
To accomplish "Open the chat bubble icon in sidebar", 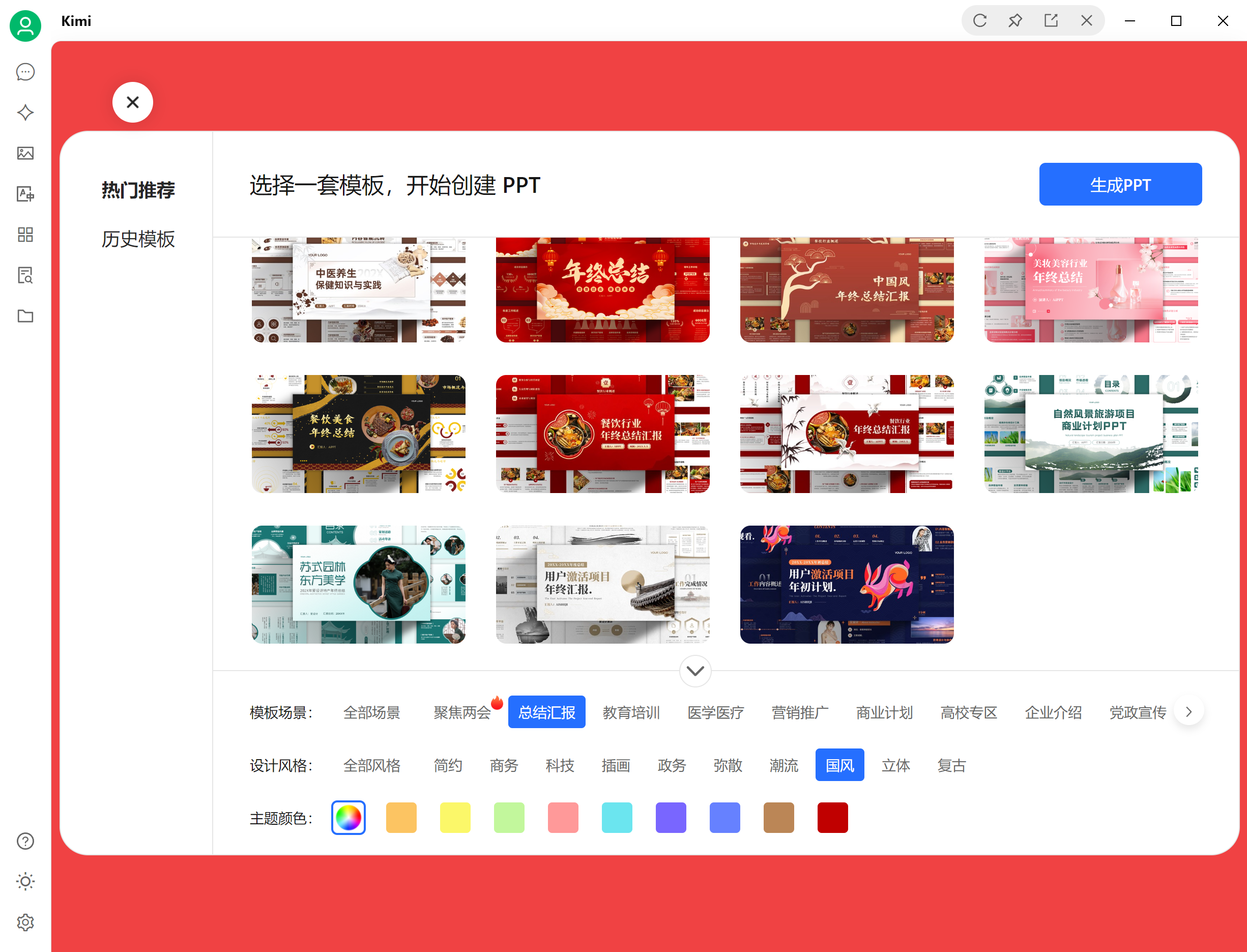I will [x=25, y=72].
